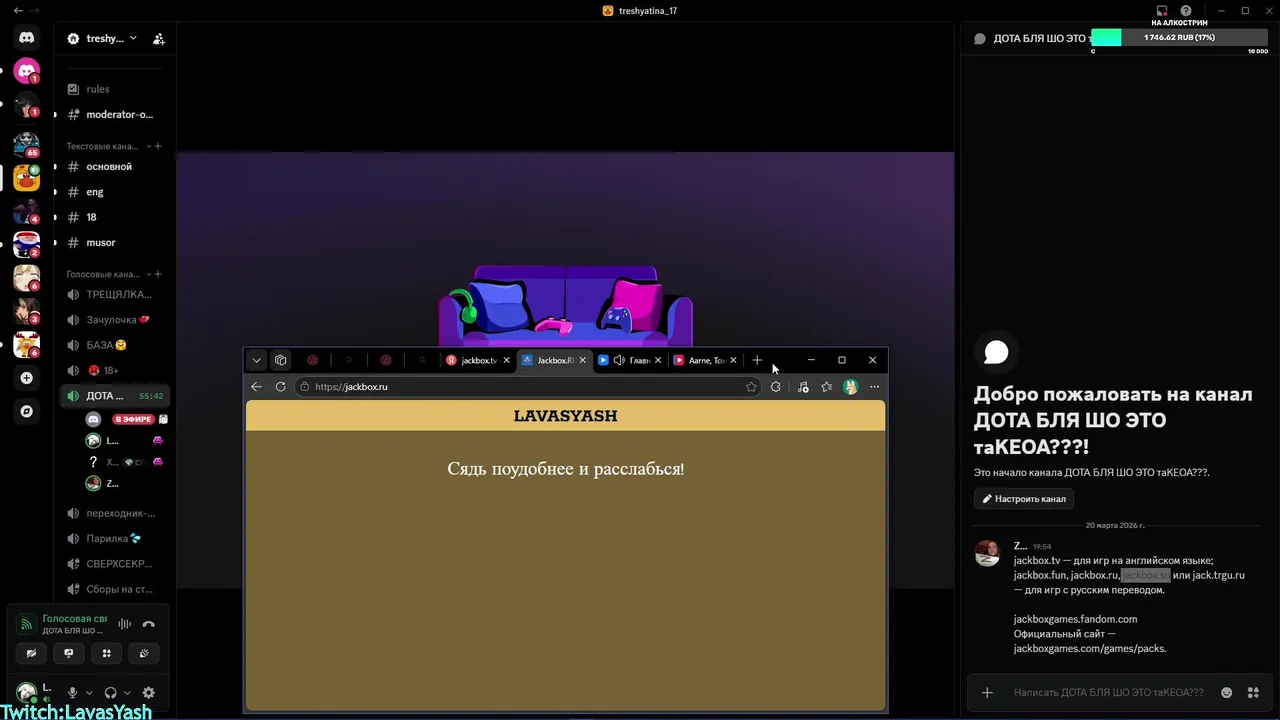
Task: Open a new browser tab
Action: [757, 360]
